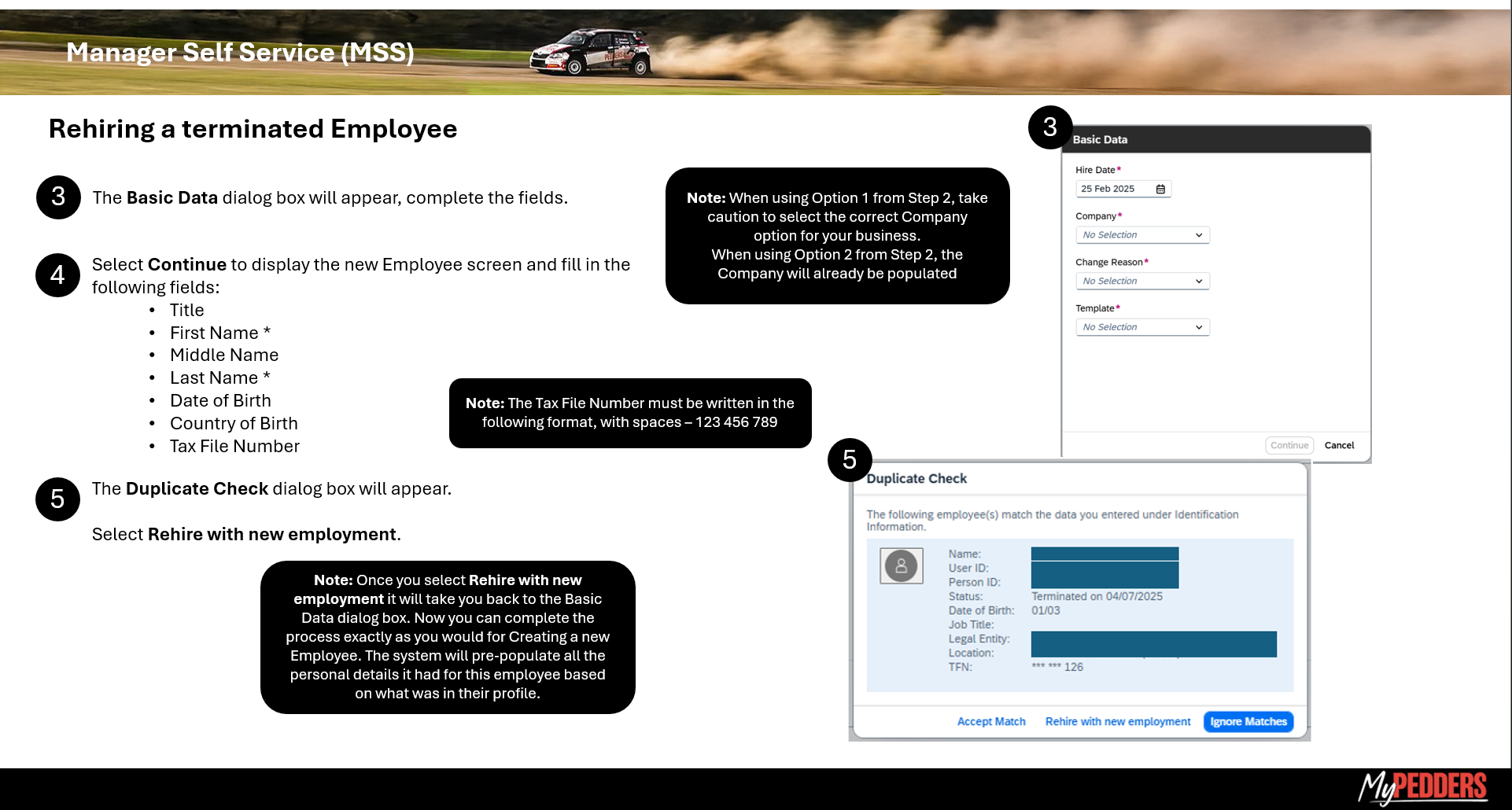
Task: Click the step 3 circle in instructions list
Action: click(58, 197)
